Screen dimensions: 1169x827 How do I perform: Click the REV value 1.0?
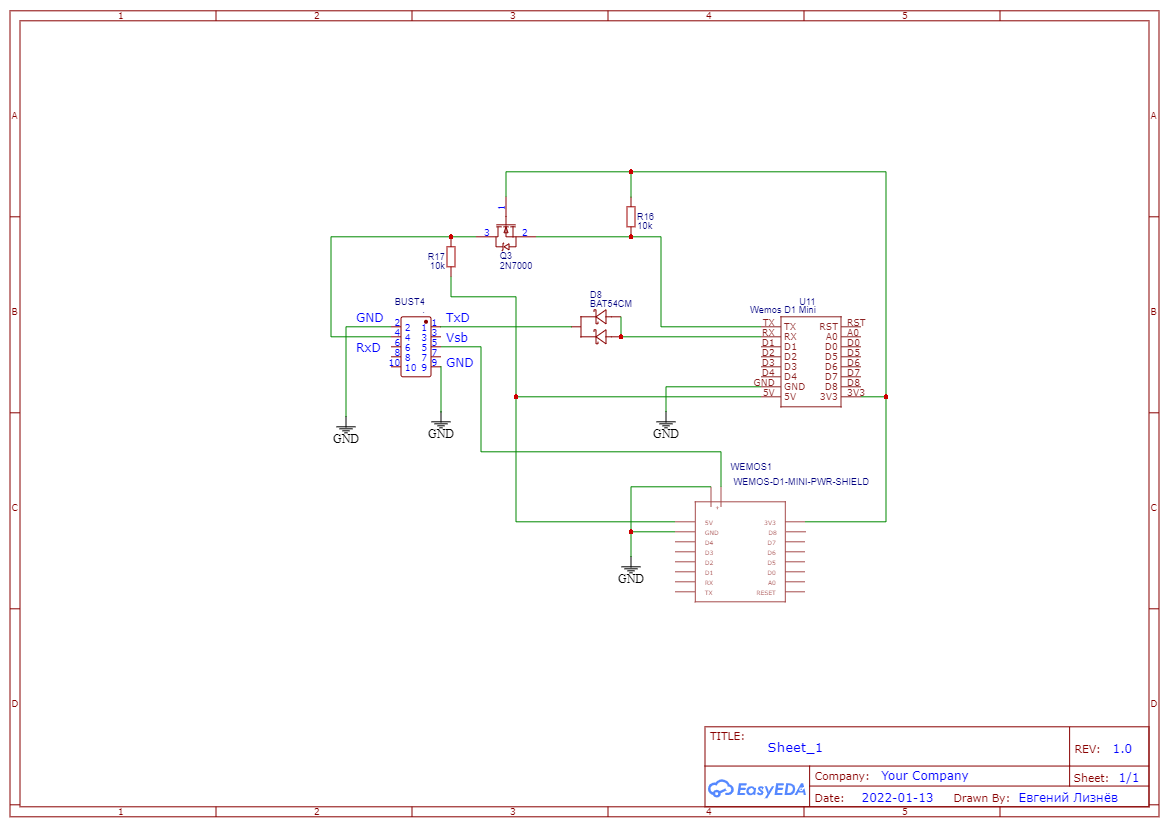coord(1122,749)
